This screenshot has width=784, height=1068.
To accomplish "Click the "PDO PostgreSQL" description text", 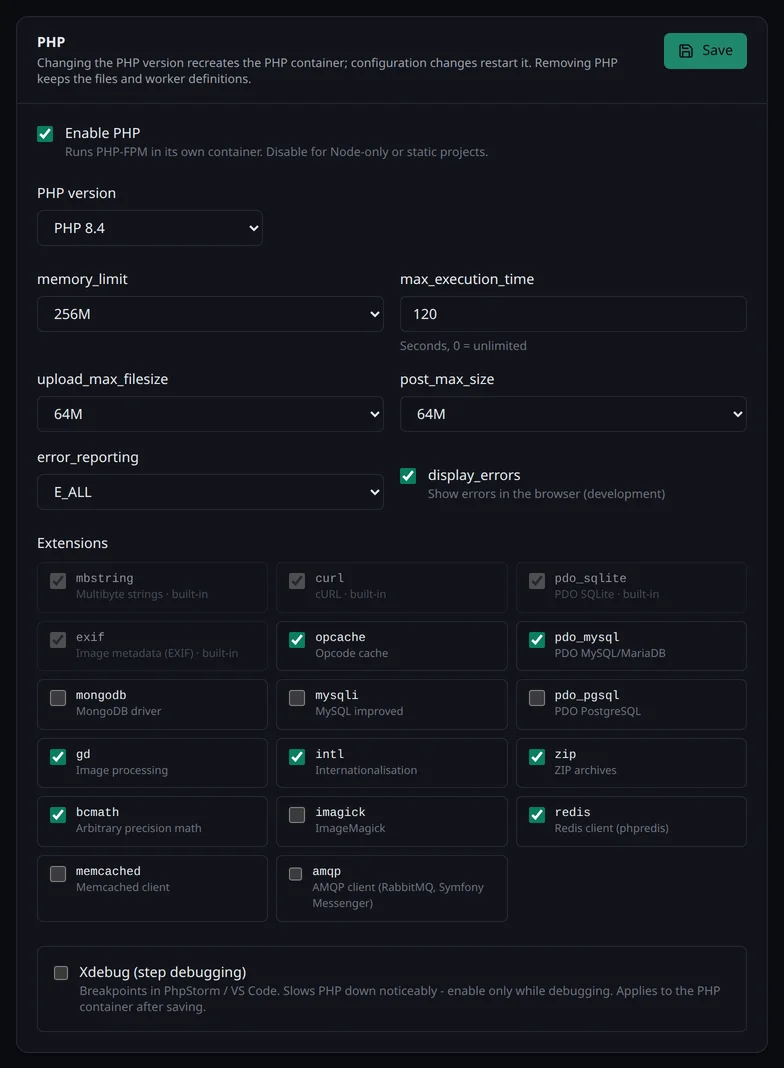I will tap(597, 711).
